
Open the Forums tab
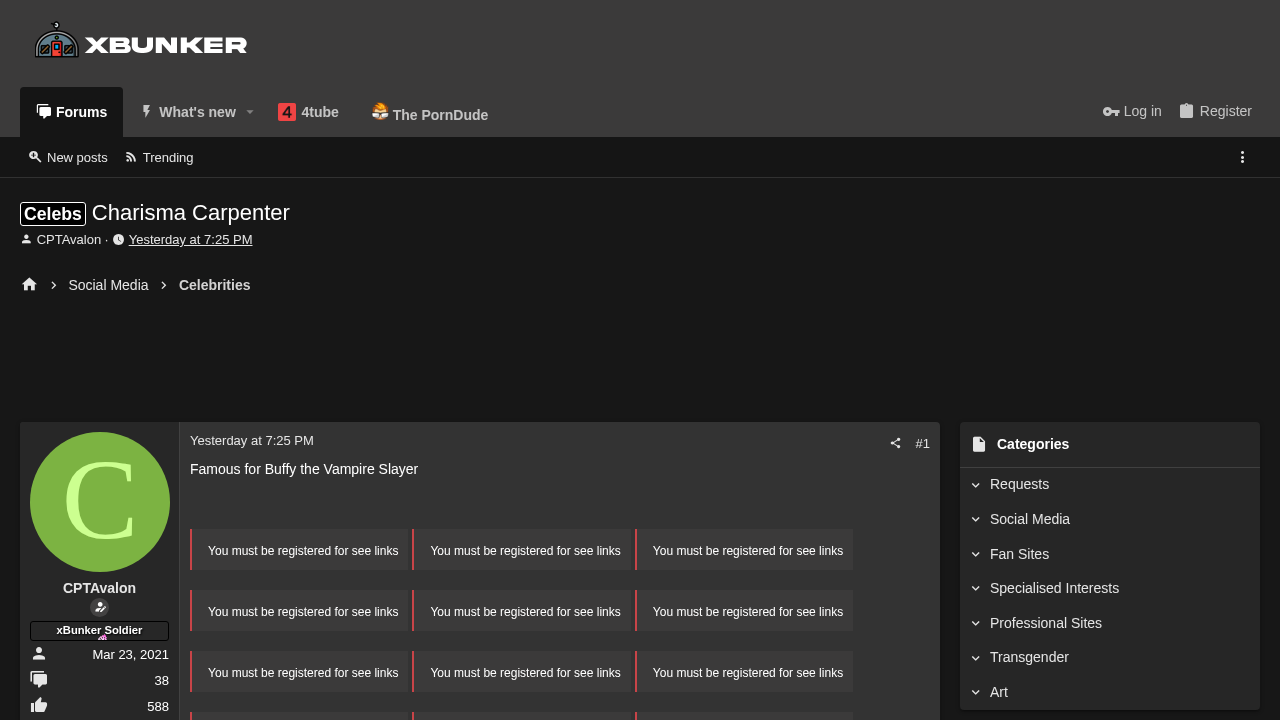[x=72, y=112]
